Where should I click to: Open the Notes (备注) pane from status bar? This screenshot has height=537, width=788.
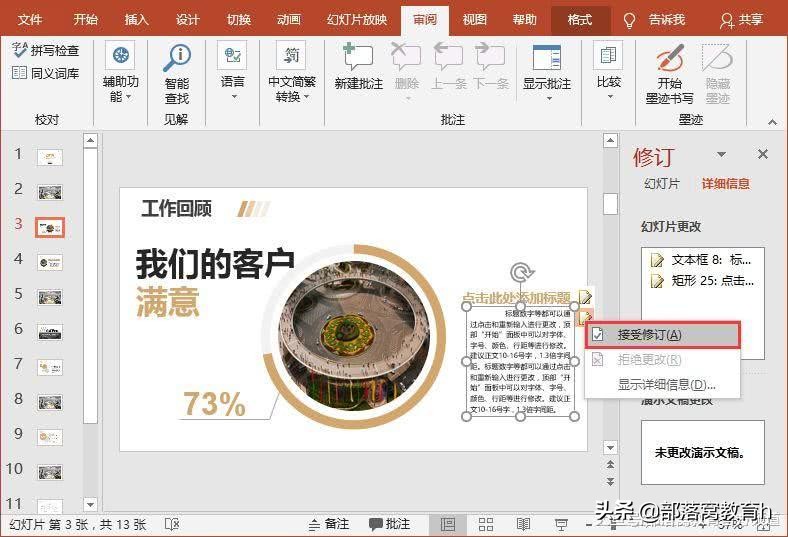pos(329,524)
